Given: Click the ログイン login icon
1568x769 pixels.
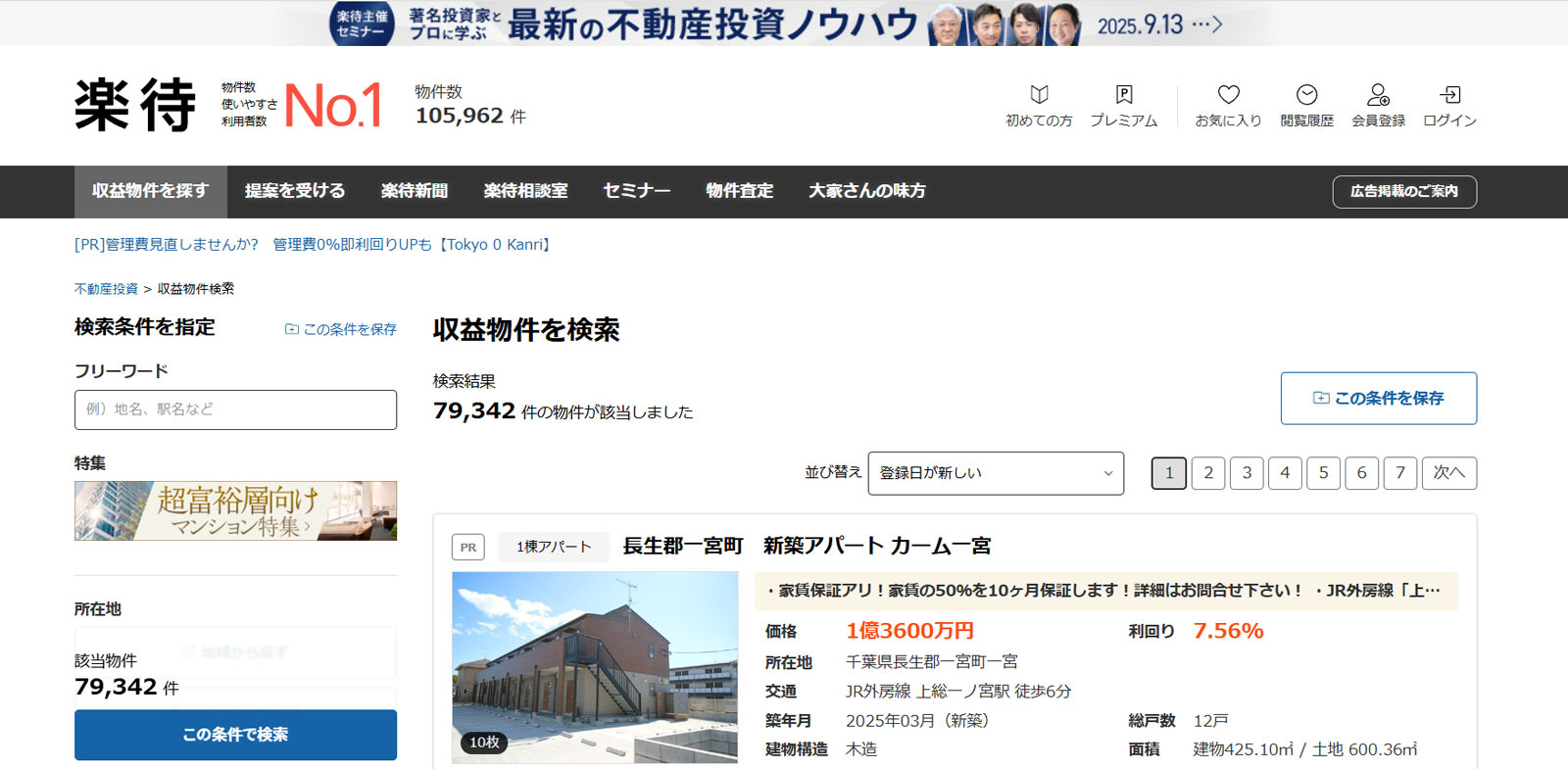Looking at the screenshot, I should 1449,106.
